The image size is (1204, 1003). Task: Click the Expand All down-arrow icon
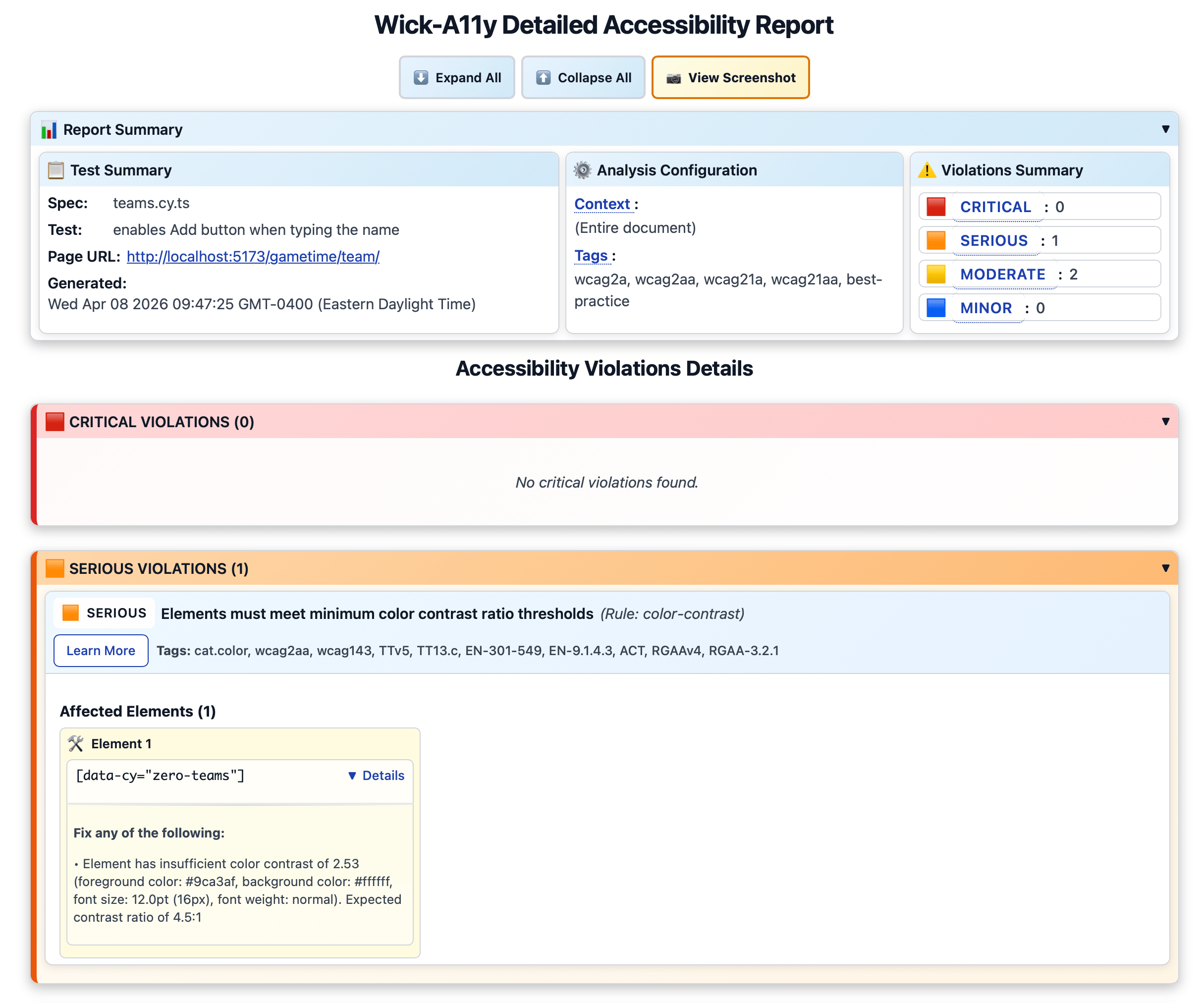pos(420,77)
